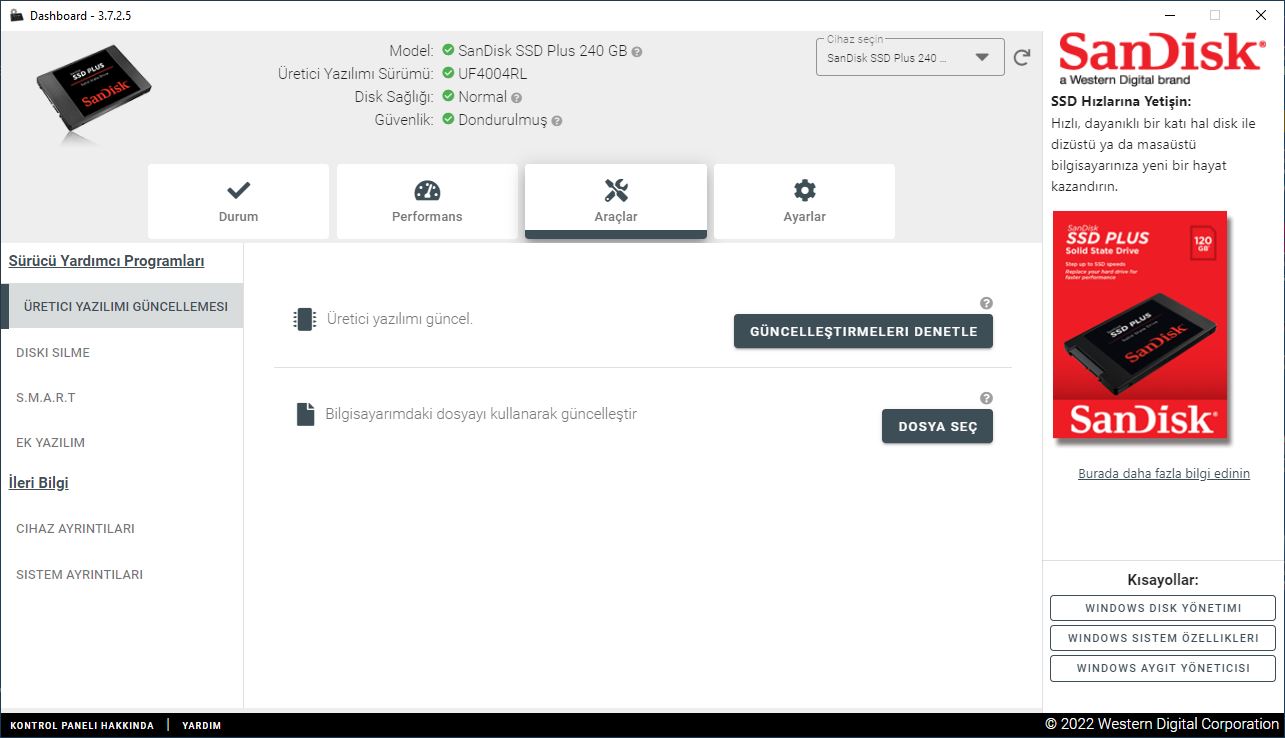The image size is (1285, 738).
Task: Click Burada daha fazla bilgi edinin link
Action: click(1164, 474)
